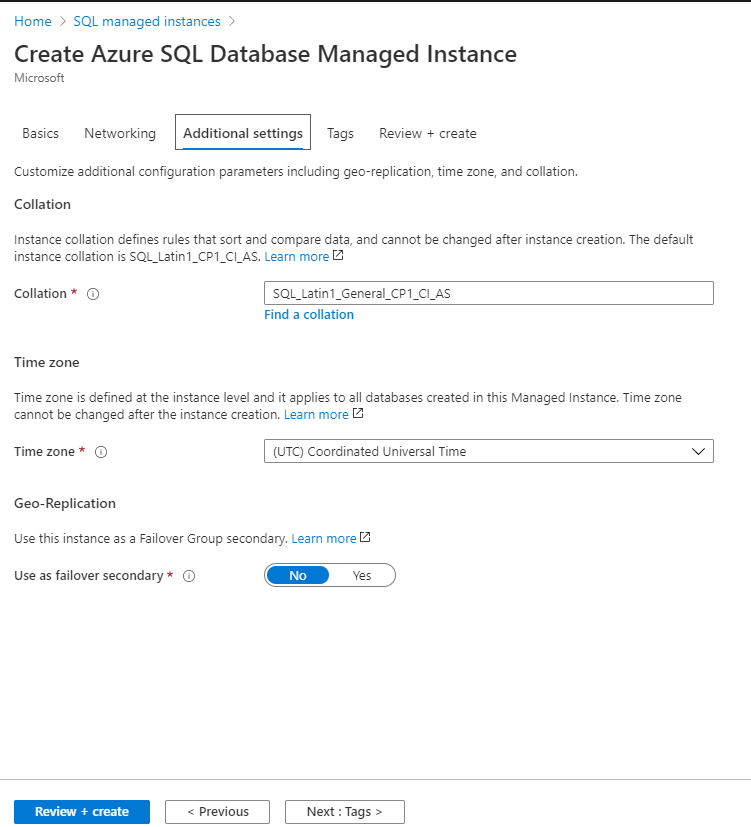
Task: Switch to the Basics tab
Action: pyautogui.click(x=40, y=132)
